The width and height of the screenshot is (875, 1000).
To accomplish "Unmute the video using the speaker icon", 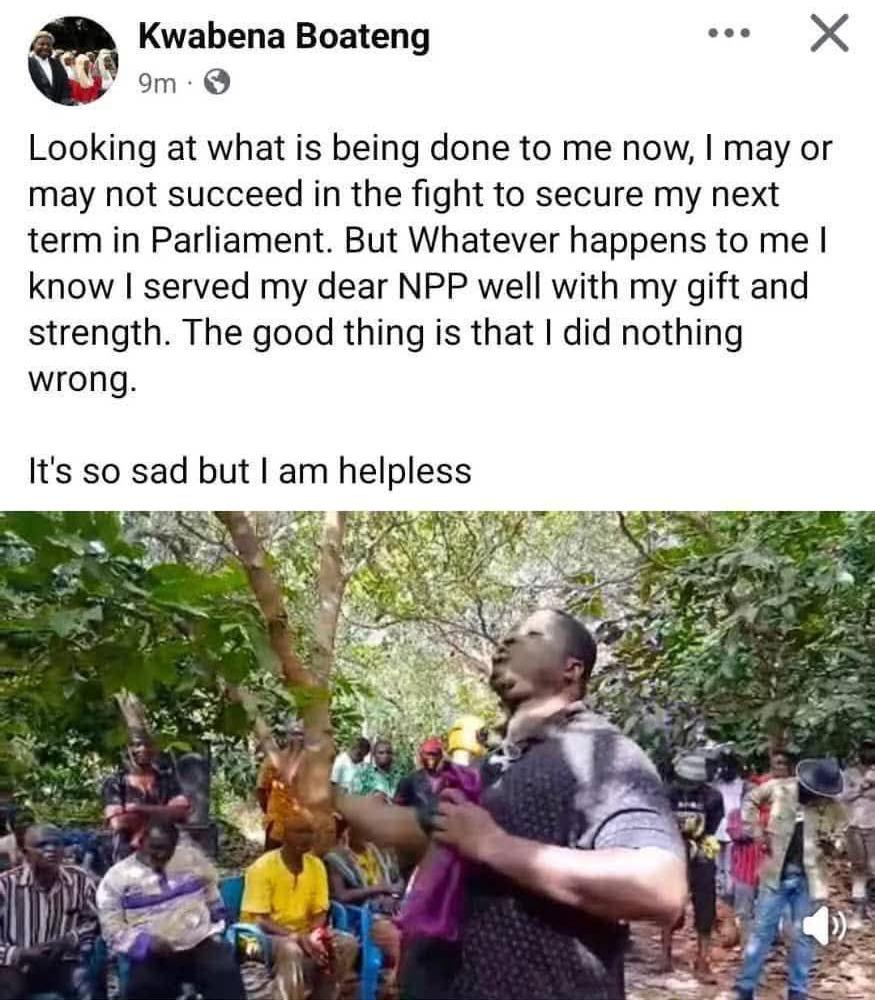I will click(825, 925).
